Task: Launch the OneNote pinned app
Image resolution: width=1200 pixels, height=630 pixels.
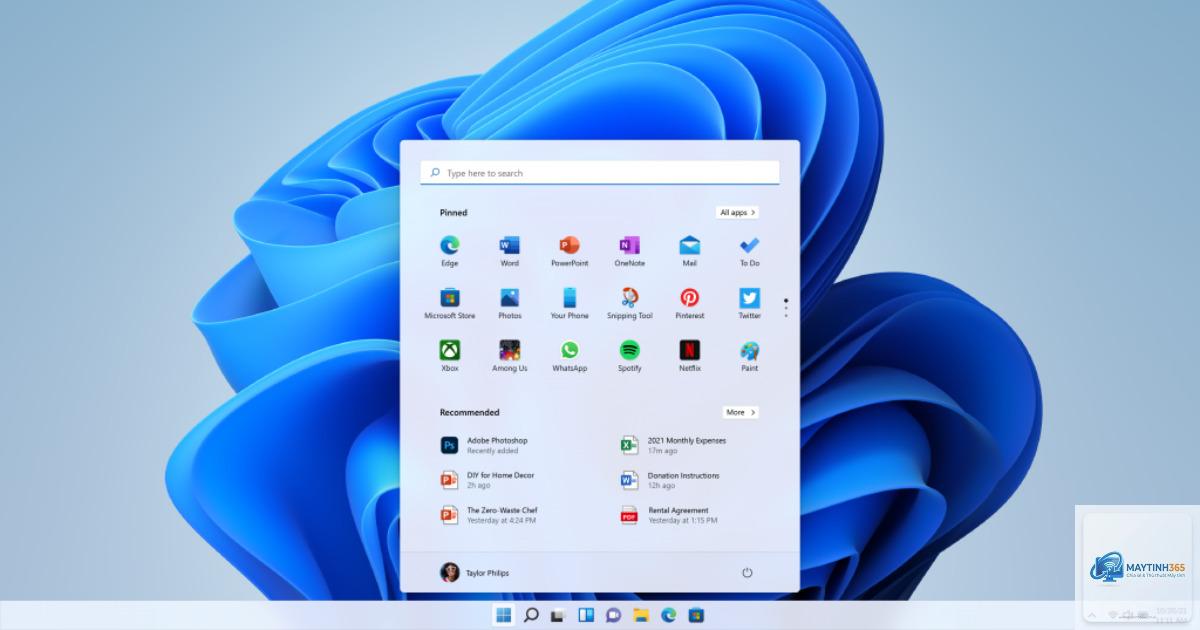Action: 630,250
